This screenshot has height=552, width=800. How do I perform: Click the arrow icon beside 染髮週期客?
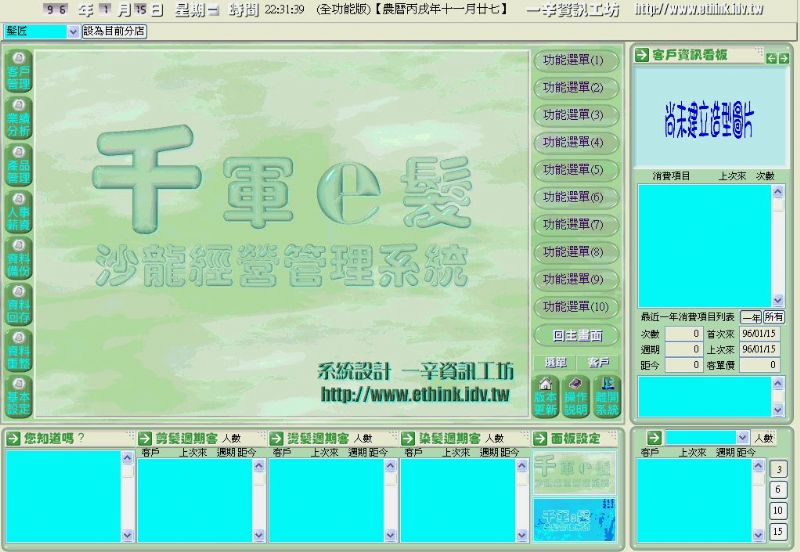[x=408, y=438]
